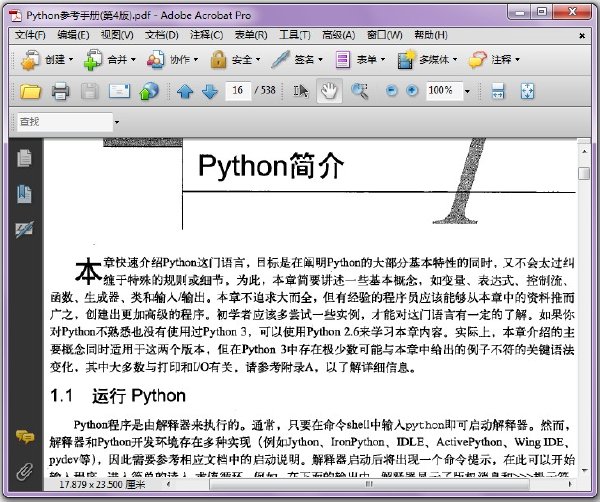Go to next page with down arrow

coord(210,91)
